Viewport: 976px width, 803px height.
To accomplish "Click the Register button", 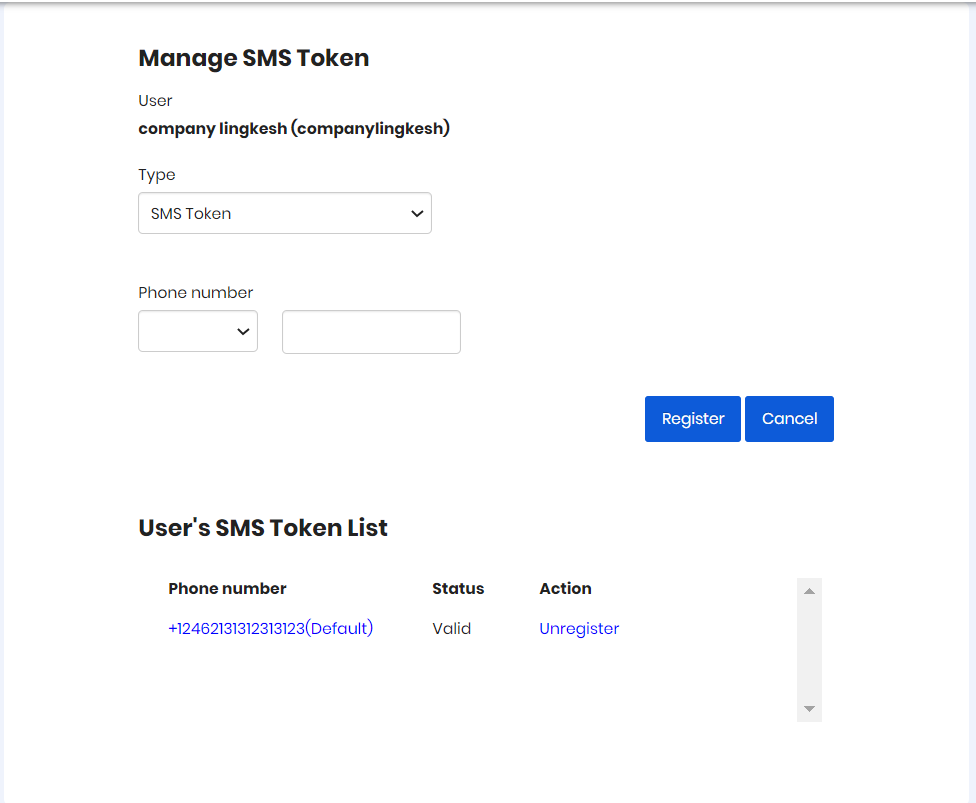I will (x=693, y=419).
